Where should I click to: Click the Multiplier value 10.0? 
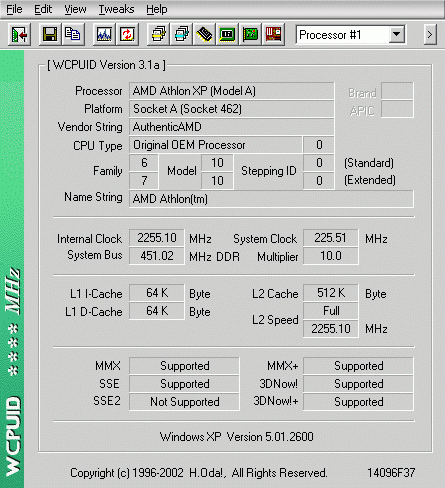(x=331, y=256)
